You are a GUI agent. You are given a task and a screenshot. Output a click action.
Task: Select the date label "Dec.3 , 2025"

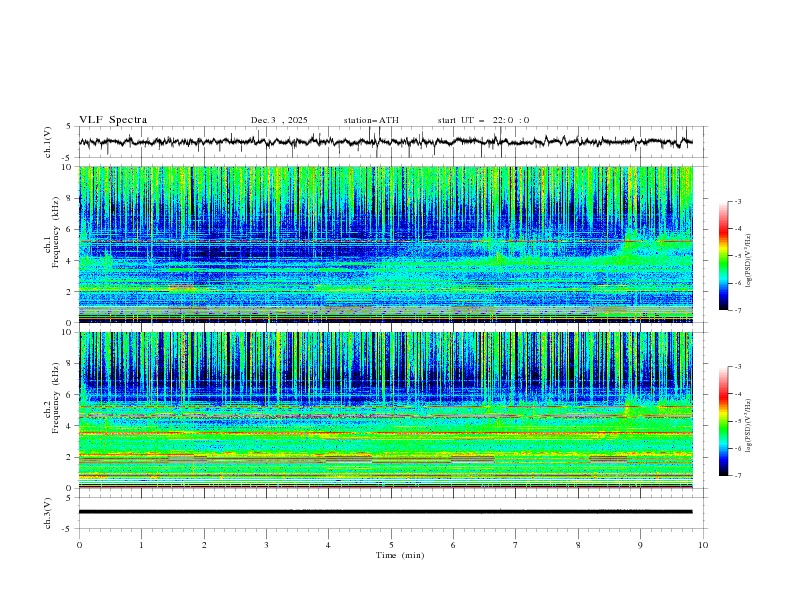[x=279, y=120]
